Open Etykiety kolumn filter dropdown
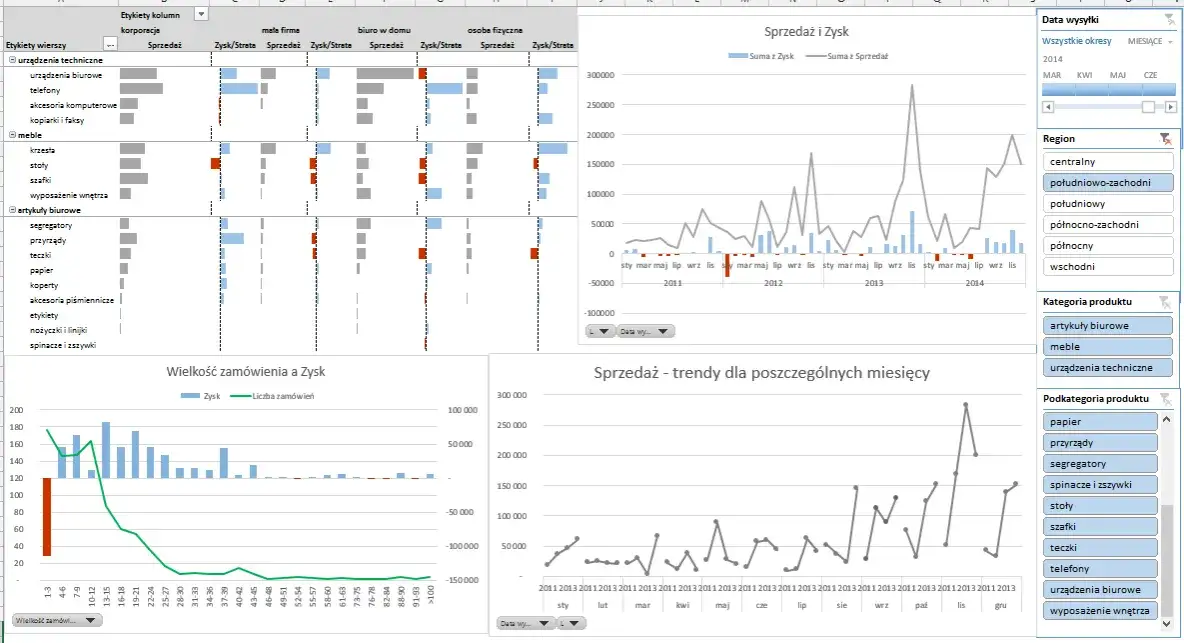 click(201, 15)
